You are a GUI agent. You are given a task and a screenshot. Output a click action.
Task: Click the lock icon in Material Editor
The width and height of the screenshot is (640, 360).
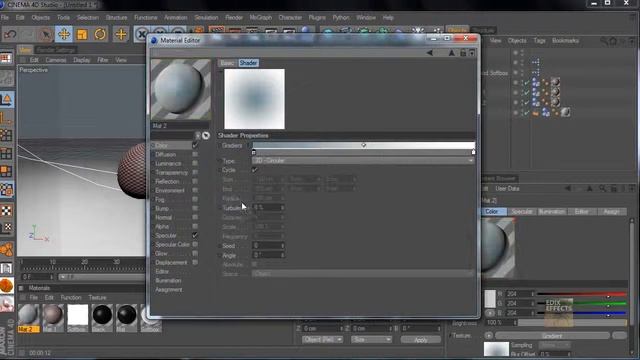(x=463, y=53)
